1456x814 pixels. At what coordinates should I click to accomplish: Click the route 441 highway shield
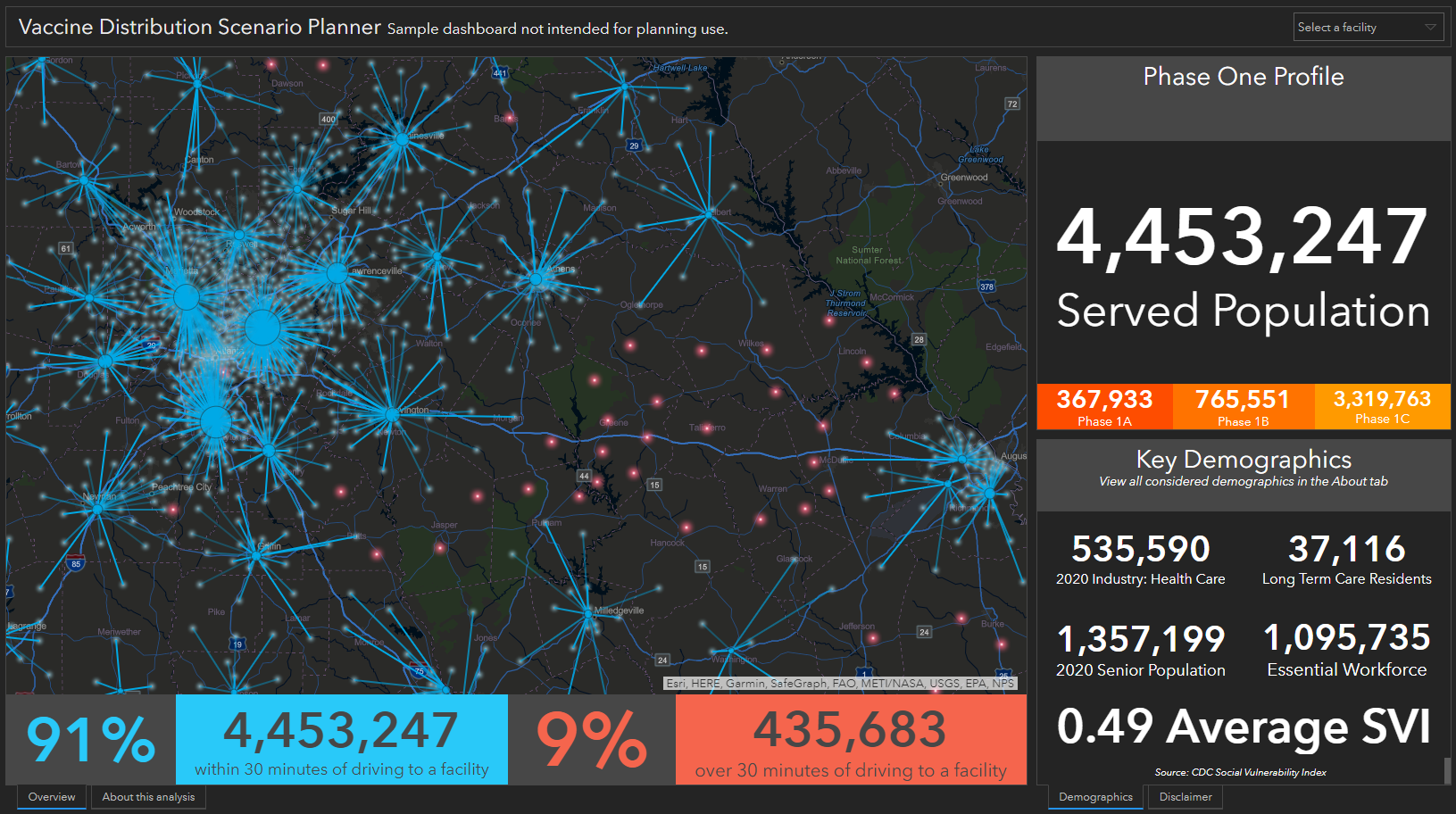[500, 73]
